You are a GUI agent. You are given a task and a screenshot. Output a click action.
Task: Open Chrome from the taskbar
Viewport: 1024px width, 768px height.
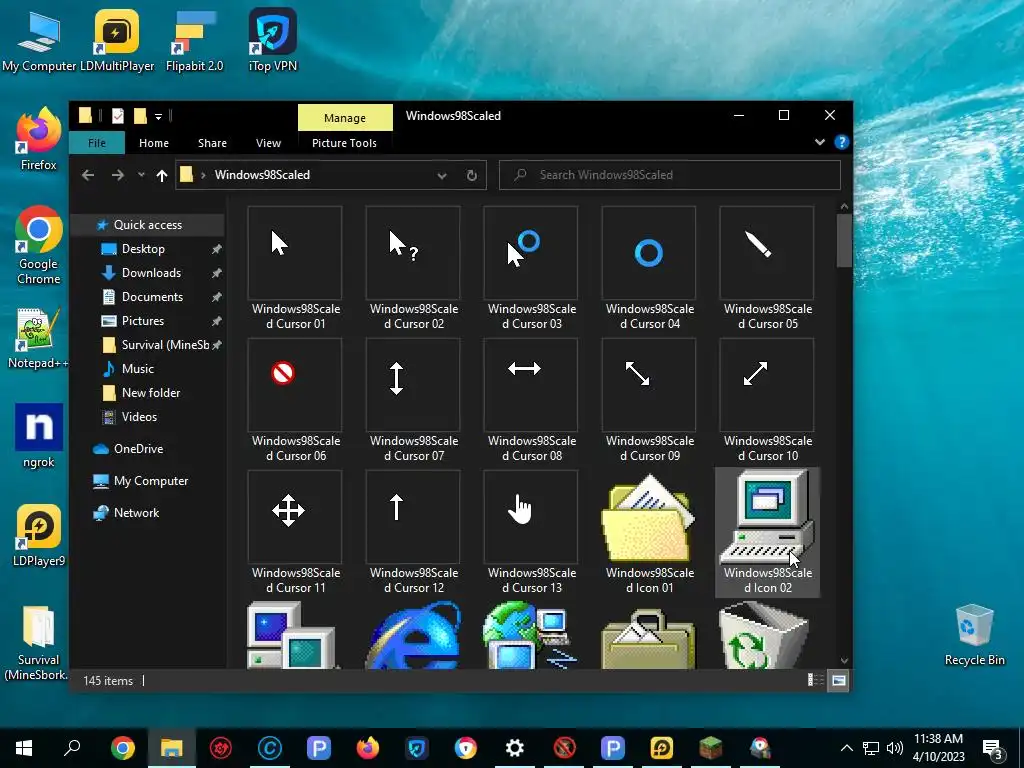[x=122, y=748]
